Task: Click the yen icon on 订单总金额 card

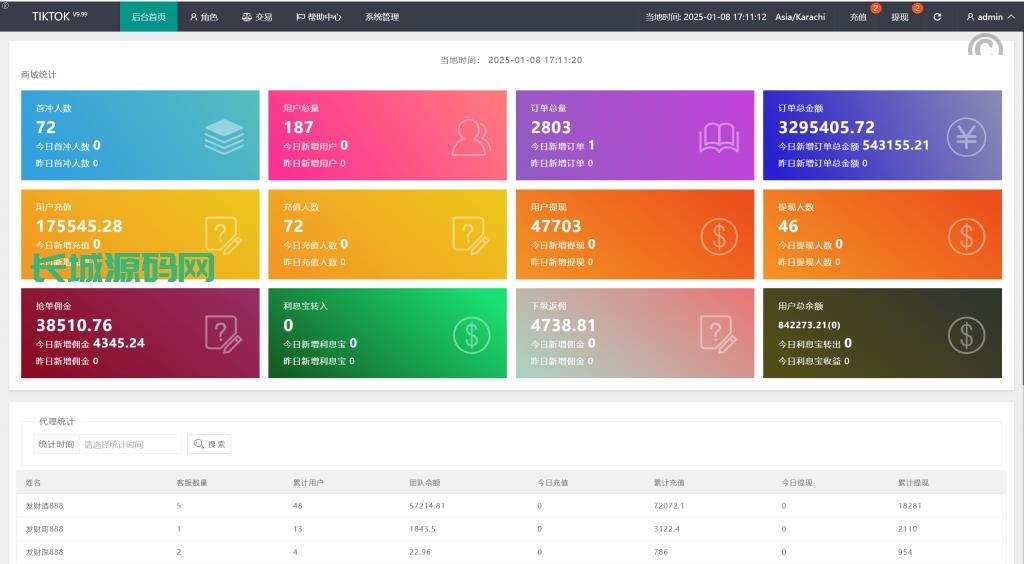Action: [x=966, y=137]
